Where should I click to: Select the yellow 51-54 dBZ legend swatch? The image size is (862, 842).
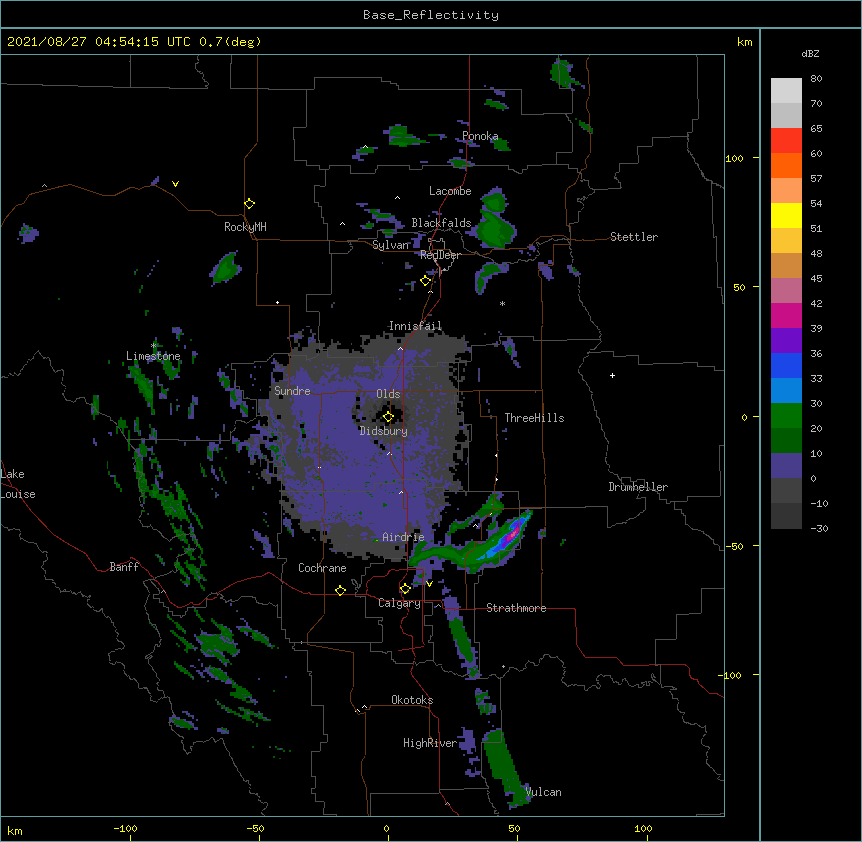tap(786, 215)
